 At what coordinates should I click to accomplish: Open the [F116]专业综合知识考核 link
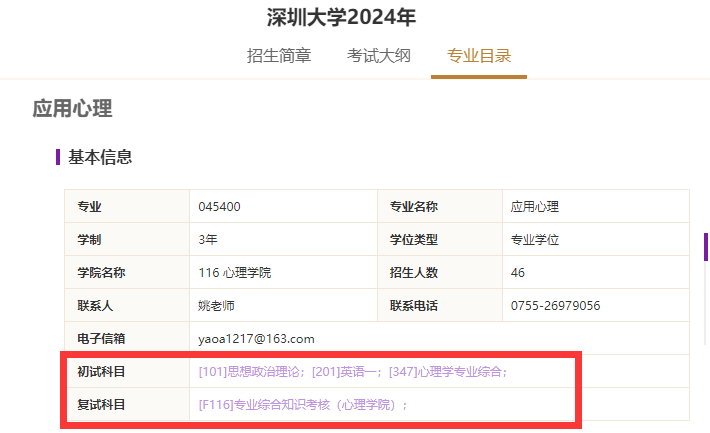[298, 404]
